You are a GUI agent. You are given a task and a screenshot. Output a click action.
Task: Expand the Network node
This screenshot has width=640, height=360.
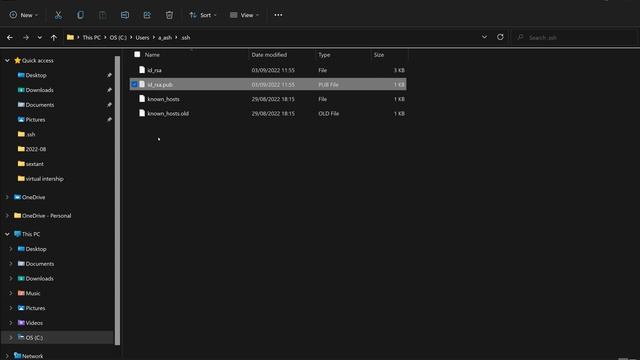point(7,356)
